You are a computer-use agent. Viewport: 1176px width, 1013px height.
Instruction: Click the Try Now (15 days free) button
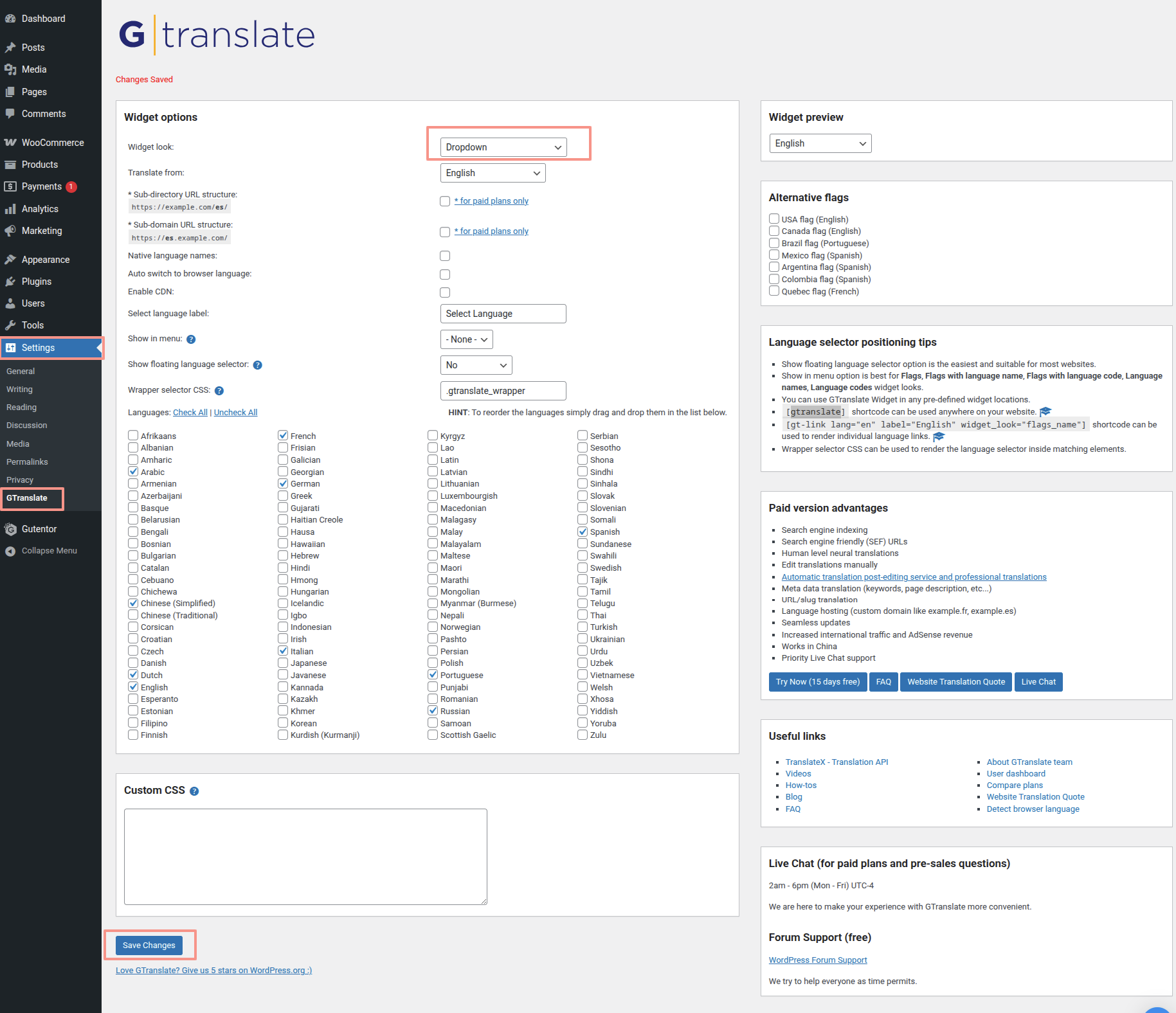tap(817, 682)
